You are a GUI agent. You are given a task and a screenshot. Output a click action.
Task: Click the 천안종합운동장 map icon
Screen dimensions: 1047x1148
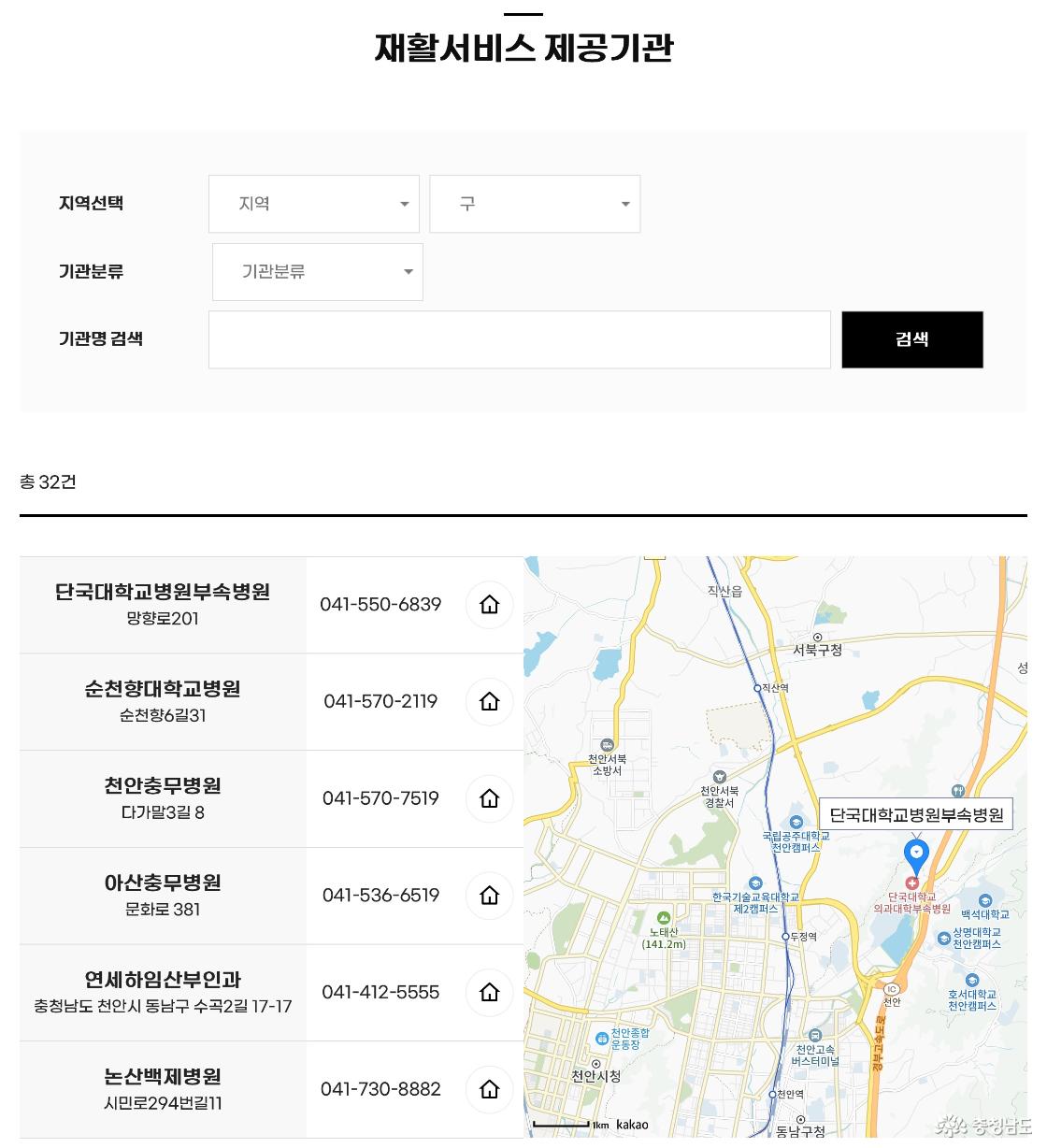click(602, 1038)
